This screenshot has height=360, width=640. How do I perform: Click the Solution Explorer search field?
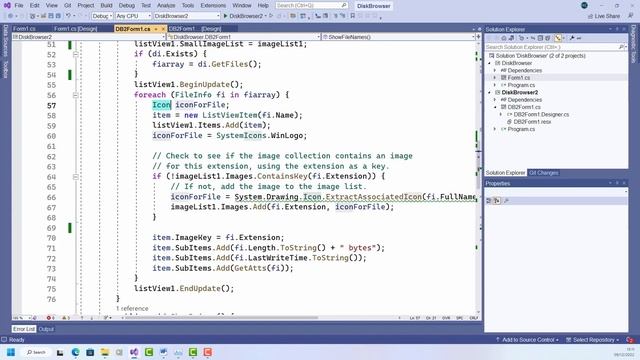click(x=556, y=47)
